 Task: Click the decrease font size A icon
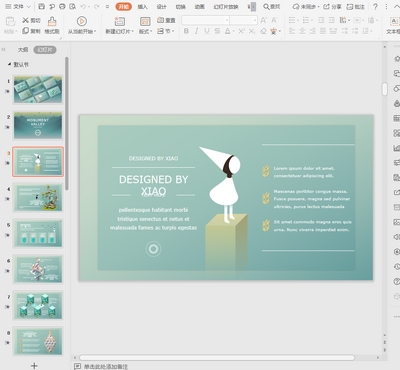(x=274, y=20)
